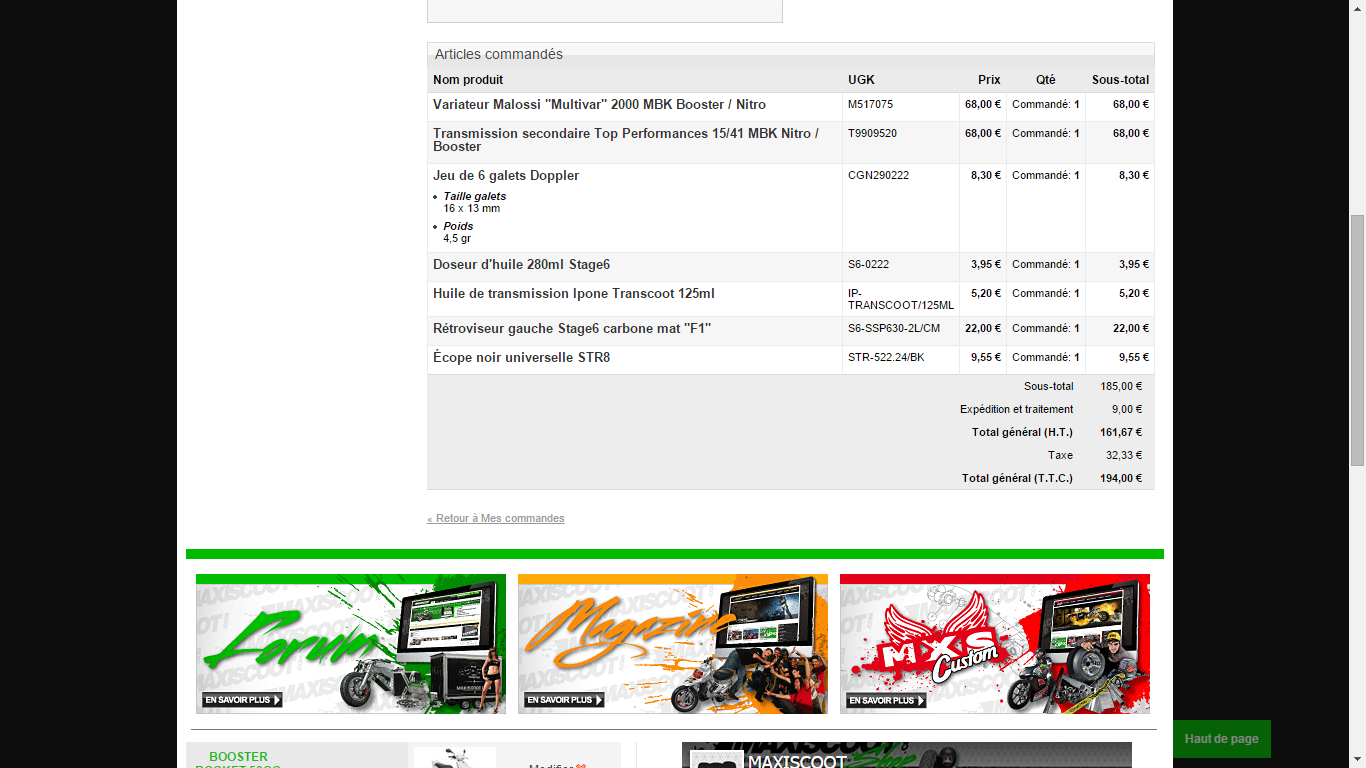
Task: Click the Articles commandés section heading
Action: pyautogui.click(x=499, y=54)
